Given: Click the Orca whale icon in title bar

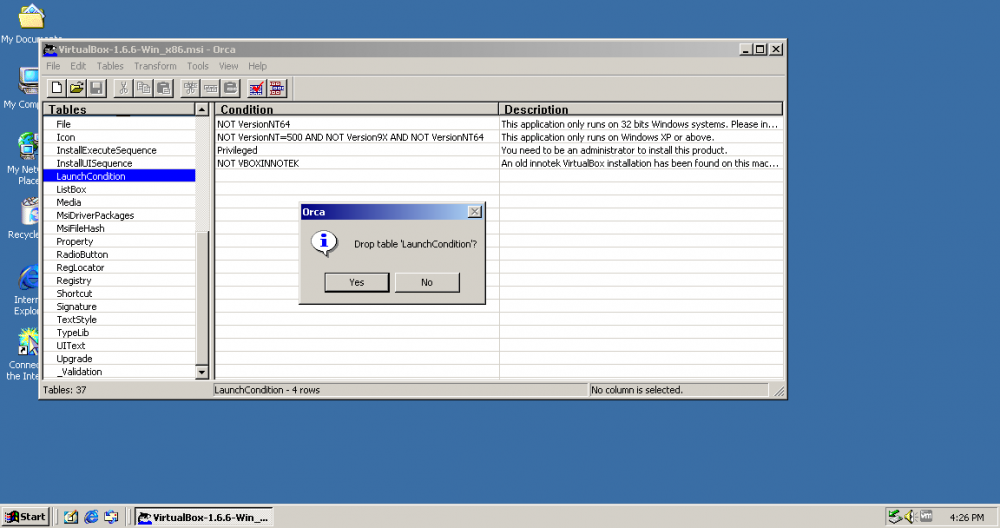Looking at the screenshot, I should 50,49.
